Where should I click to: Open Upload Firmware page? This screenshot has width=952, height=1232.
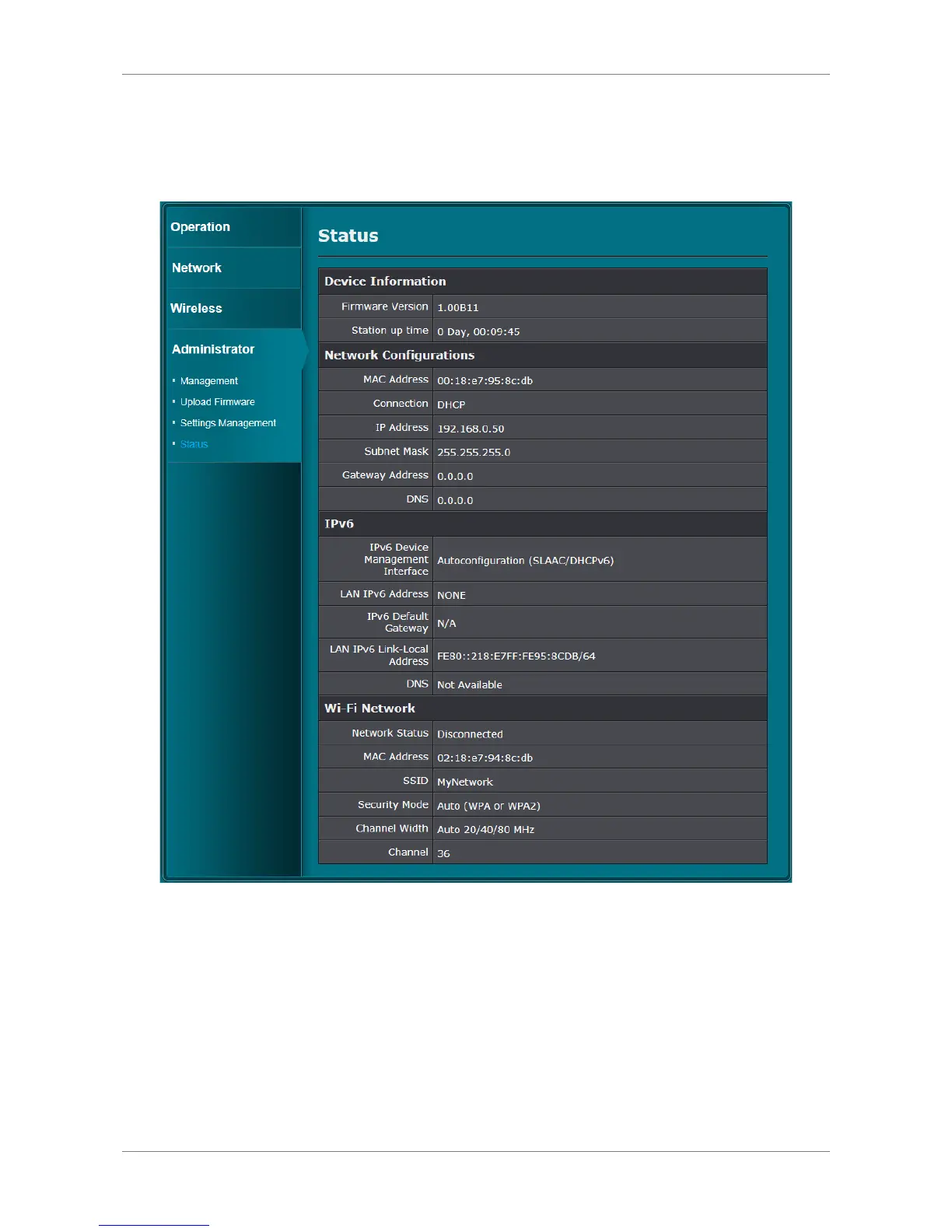click(218, 402)
